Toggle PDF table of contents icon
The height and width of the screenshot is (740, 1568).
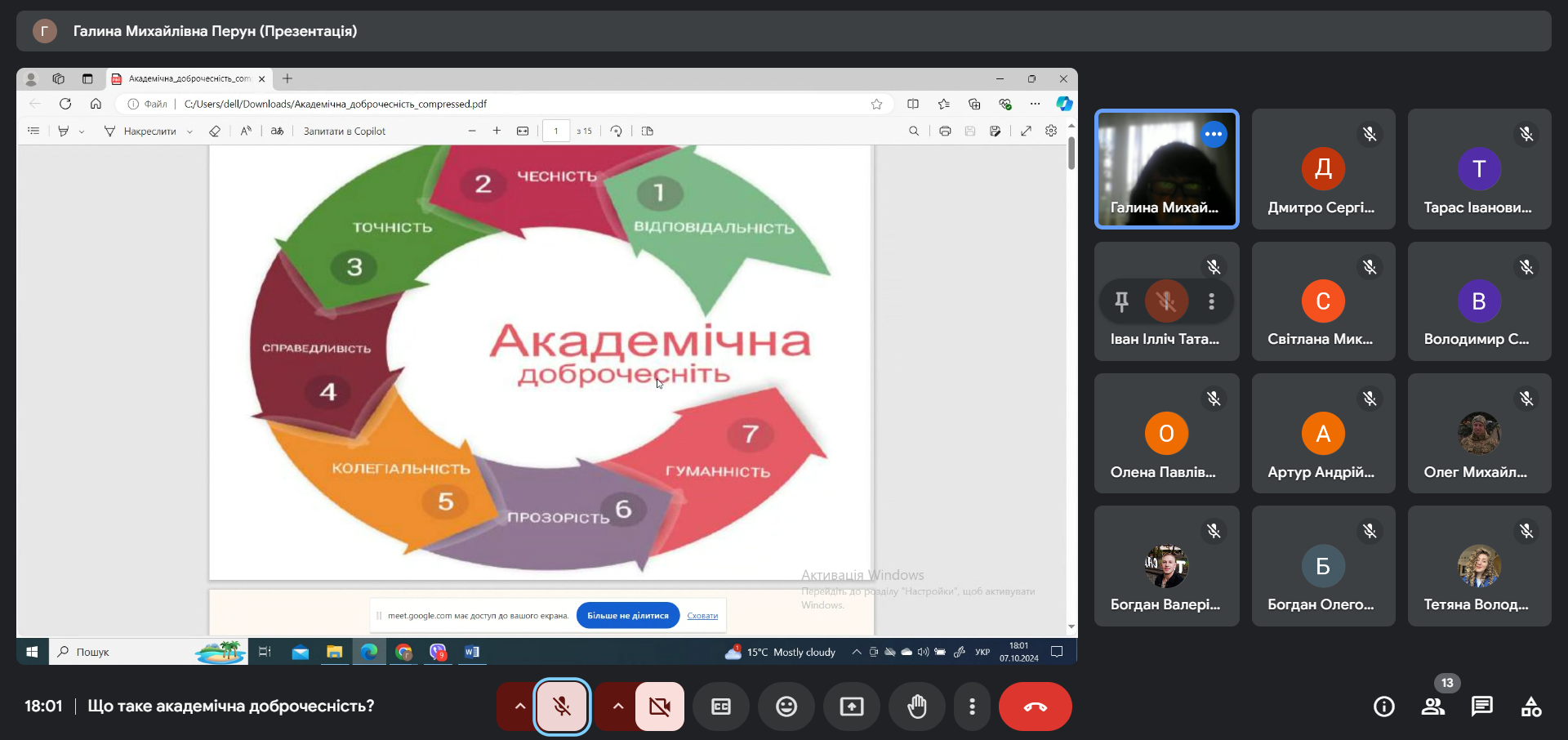pyautogui.click(x=33, y=131)
